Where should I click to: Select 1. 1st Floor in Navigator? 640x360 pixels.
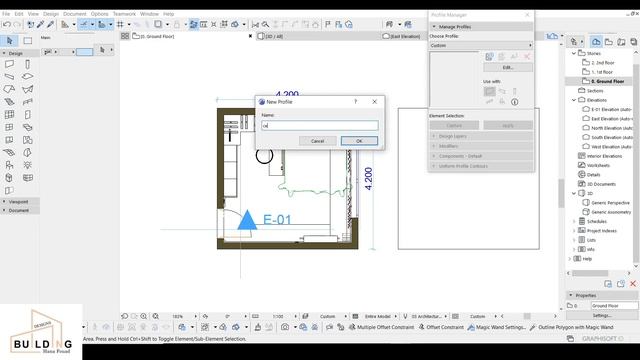(602, 72)
